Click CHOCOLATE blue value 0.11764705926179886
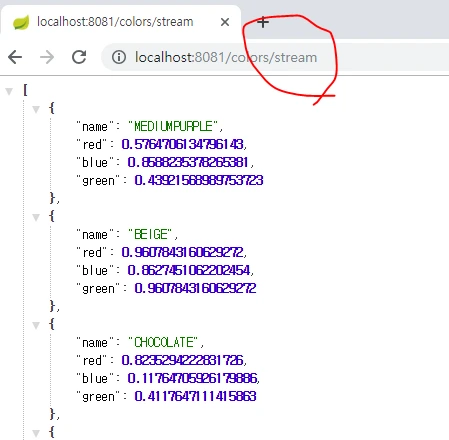The image size is (449, 440). coord(192,378)
